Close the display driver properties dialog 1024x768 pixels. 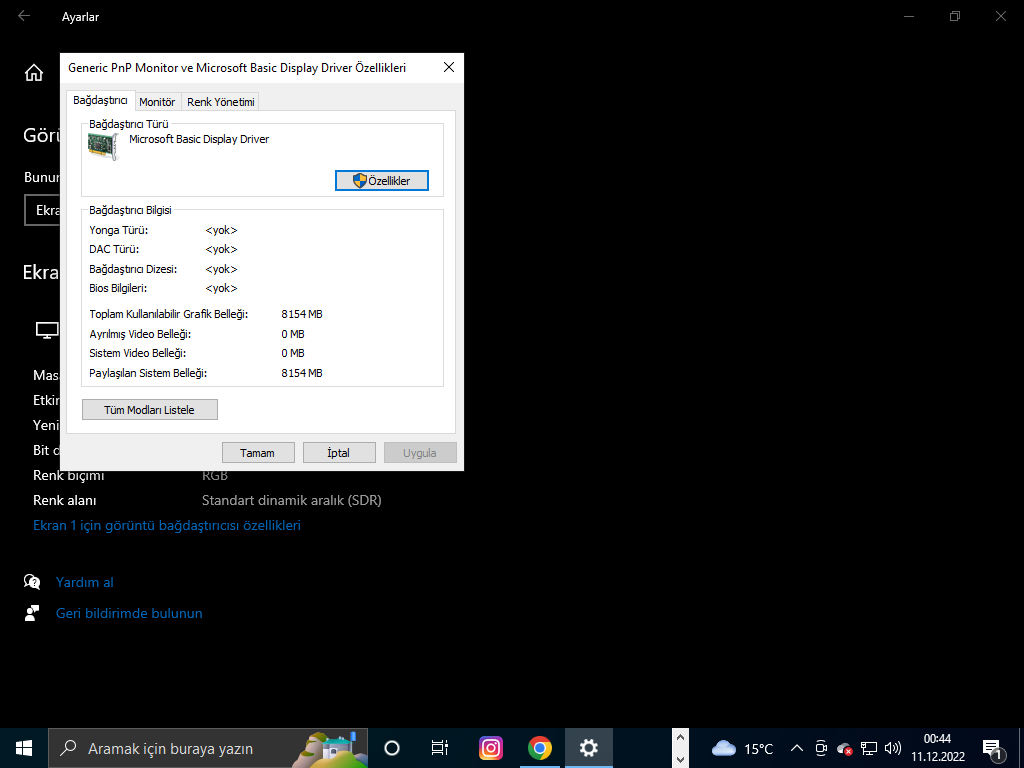[x=449, y=67]
